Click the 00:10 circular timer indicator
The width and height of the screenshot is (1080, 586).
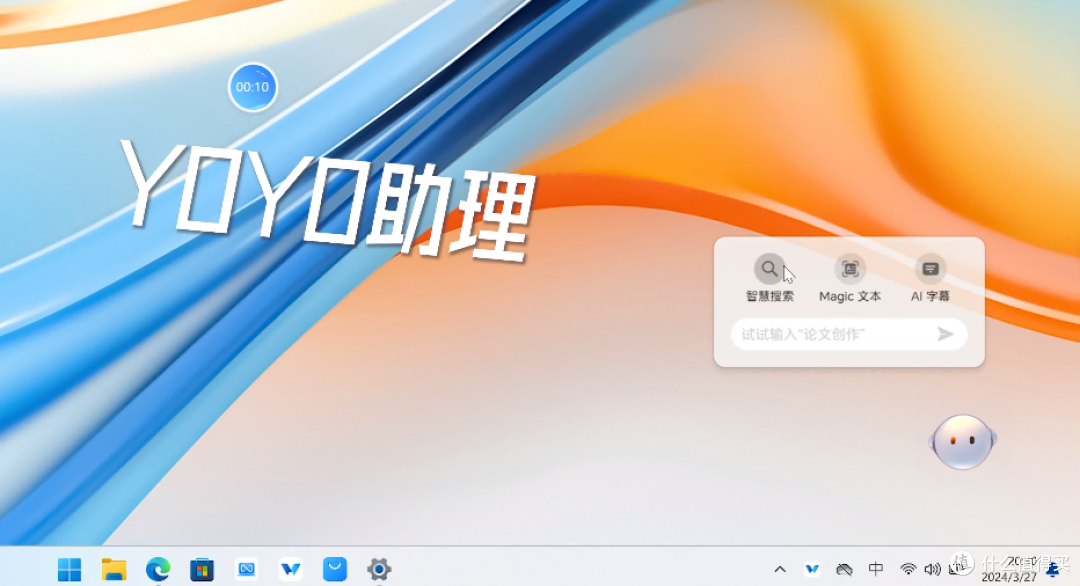(252, 86)
